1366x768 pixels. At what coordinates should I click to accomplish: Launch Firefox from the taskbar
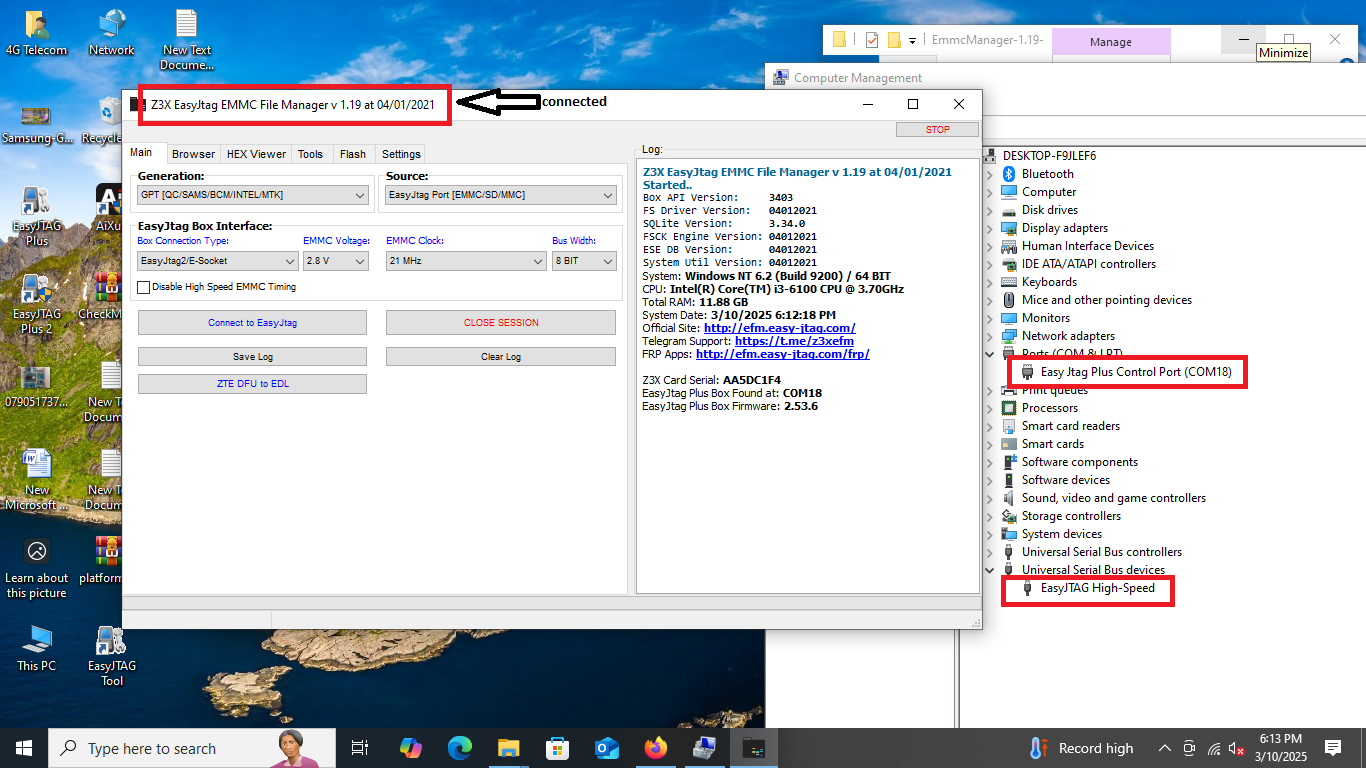coord(656,748)
